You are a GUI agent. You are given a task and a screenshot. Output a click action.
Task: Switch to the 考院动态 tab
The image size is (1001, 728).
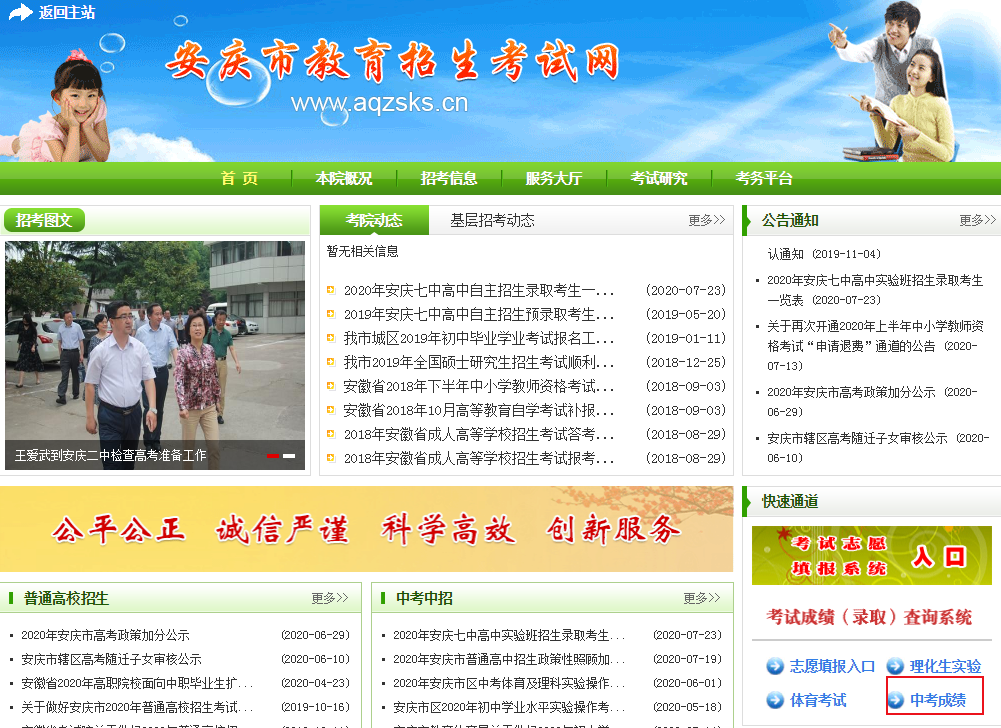(x=374, y=220)
